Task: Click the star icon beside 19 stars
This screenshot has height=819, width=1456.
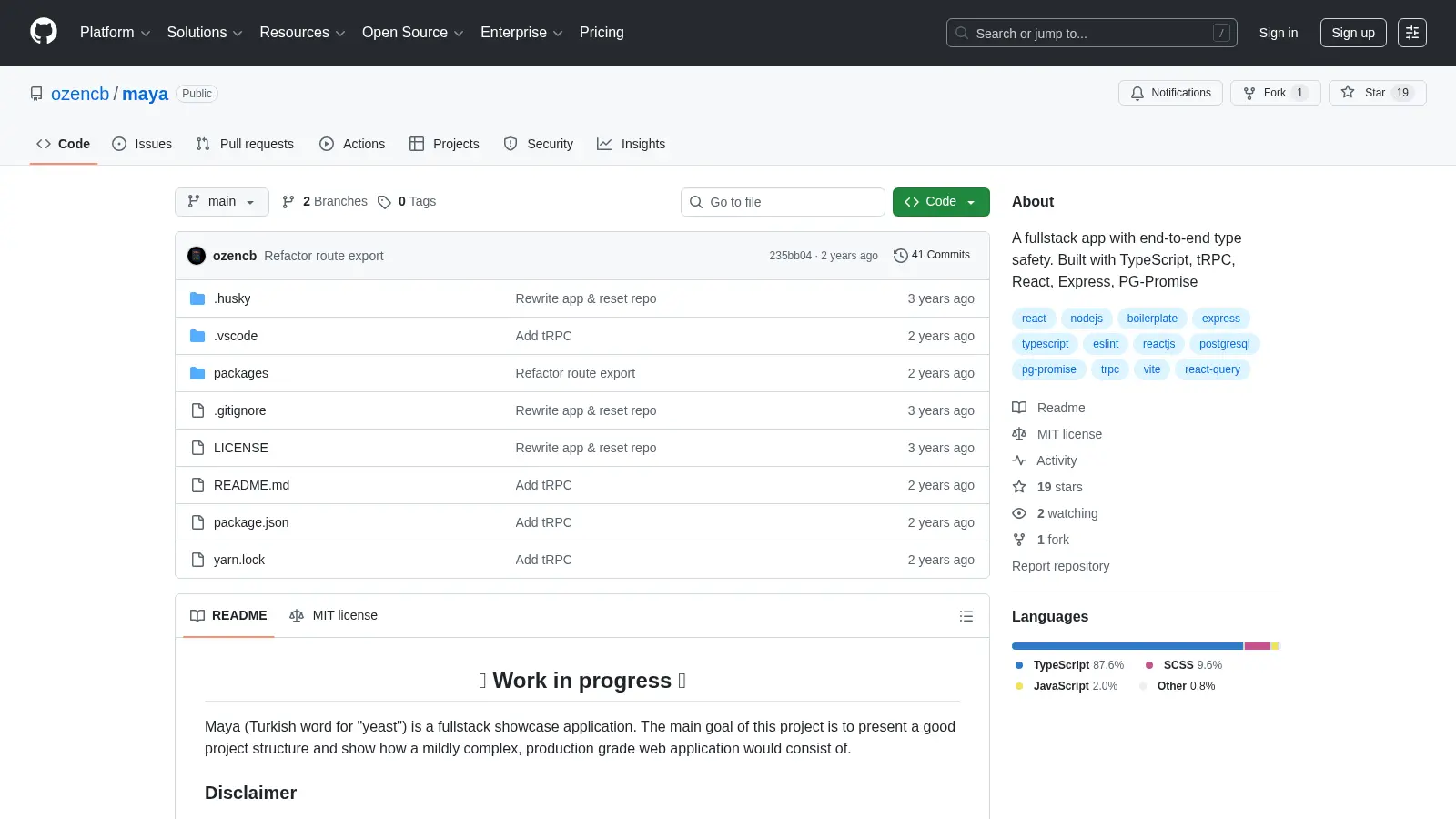Action: tap(1019, 487)
